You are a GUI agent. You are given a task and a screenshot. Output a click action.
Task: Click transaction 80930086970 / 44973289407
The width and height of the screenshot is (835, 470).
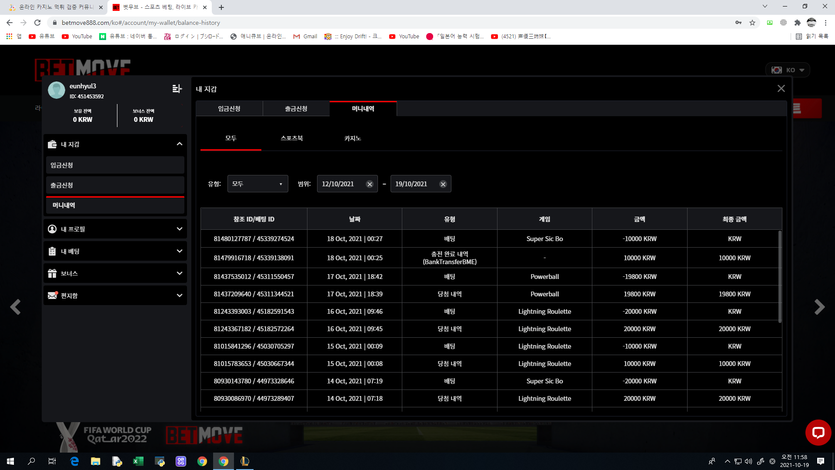[x=254, y=398]
